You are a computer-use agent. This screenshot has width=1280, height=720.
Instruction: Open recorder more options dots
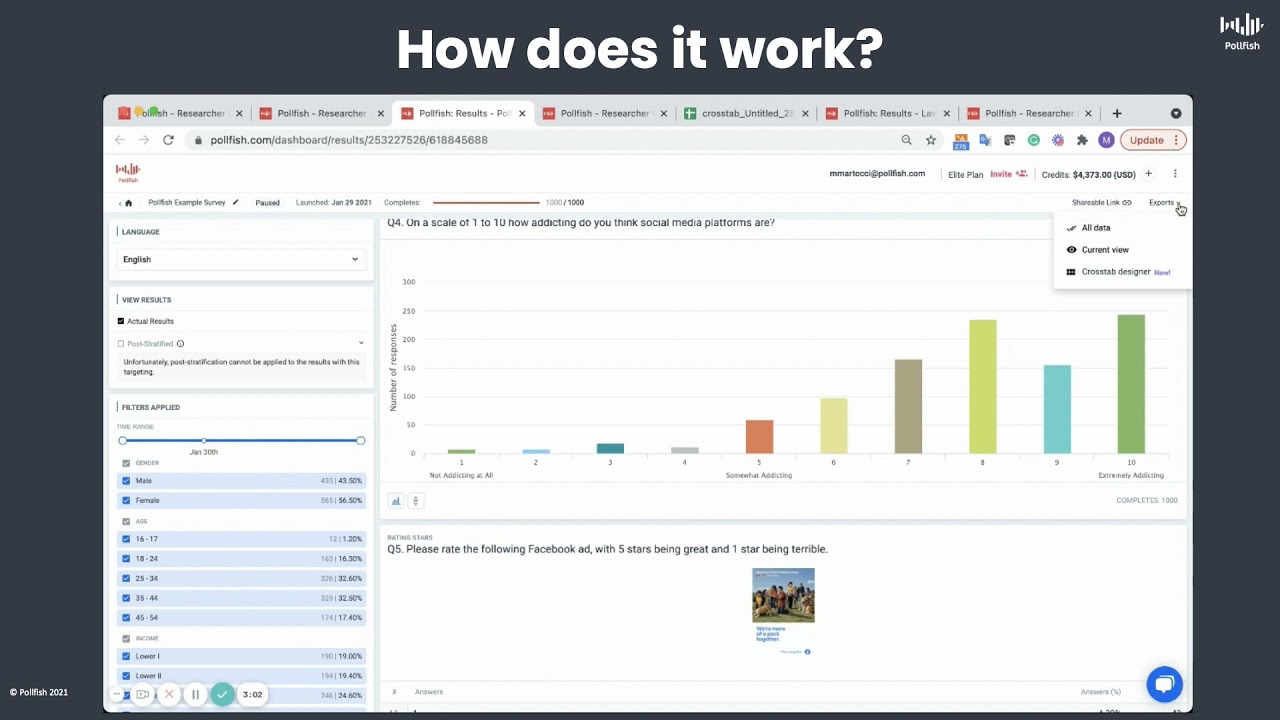click(x=118, y=694)
